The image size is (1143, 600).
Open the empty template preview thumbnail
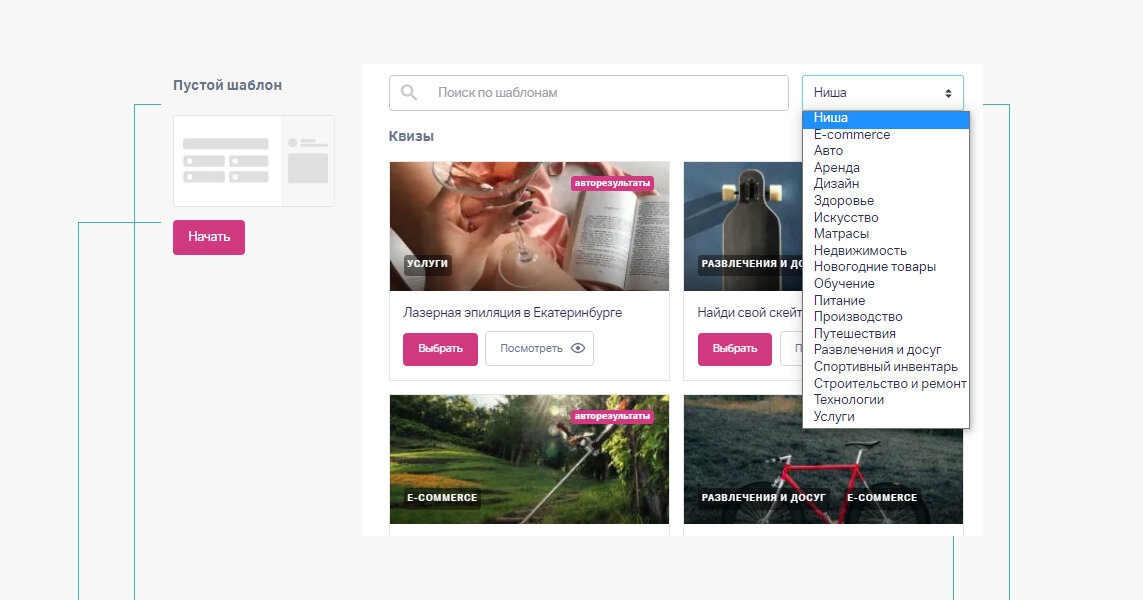(254, 161)
